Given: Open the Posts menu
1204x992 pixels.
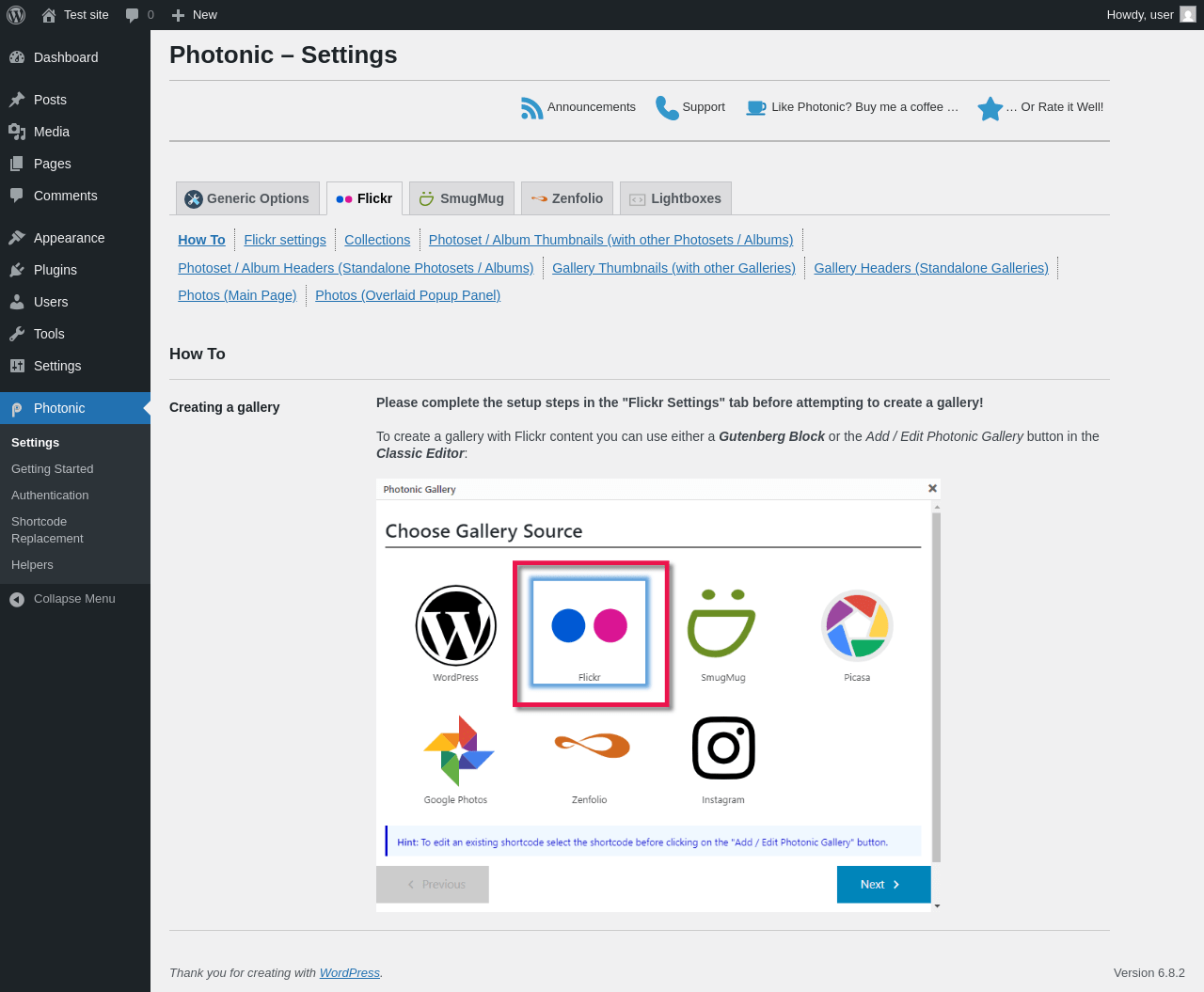Looking at the screenshot, I should [x=75, y=100].
